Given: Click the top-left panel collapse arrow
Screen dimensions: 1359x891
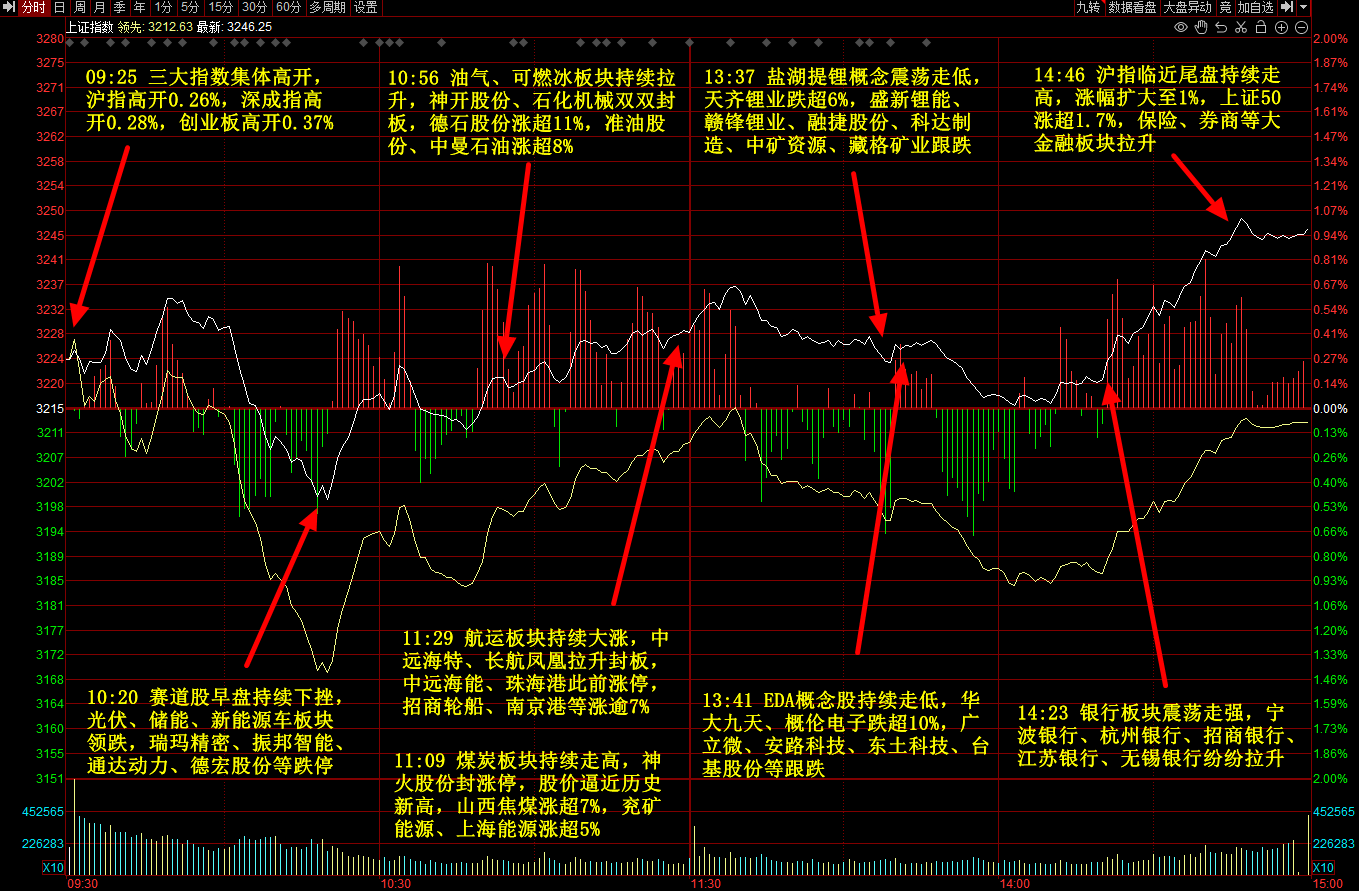Looking at the screenshot, I should 8,7.
